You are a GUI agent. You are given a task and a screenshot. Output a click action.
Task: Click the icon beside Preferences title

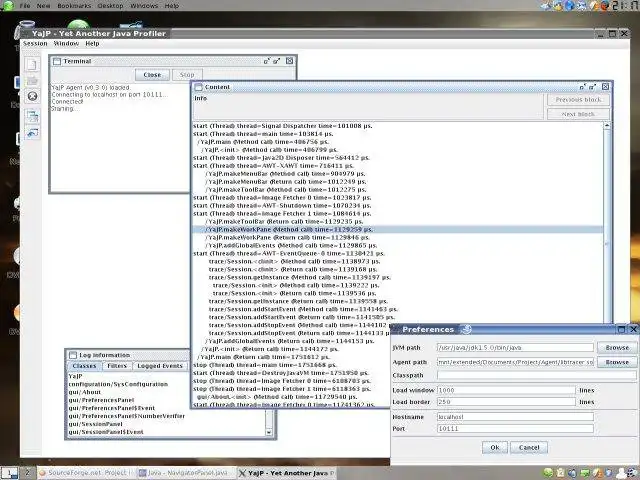click(465, 329)
